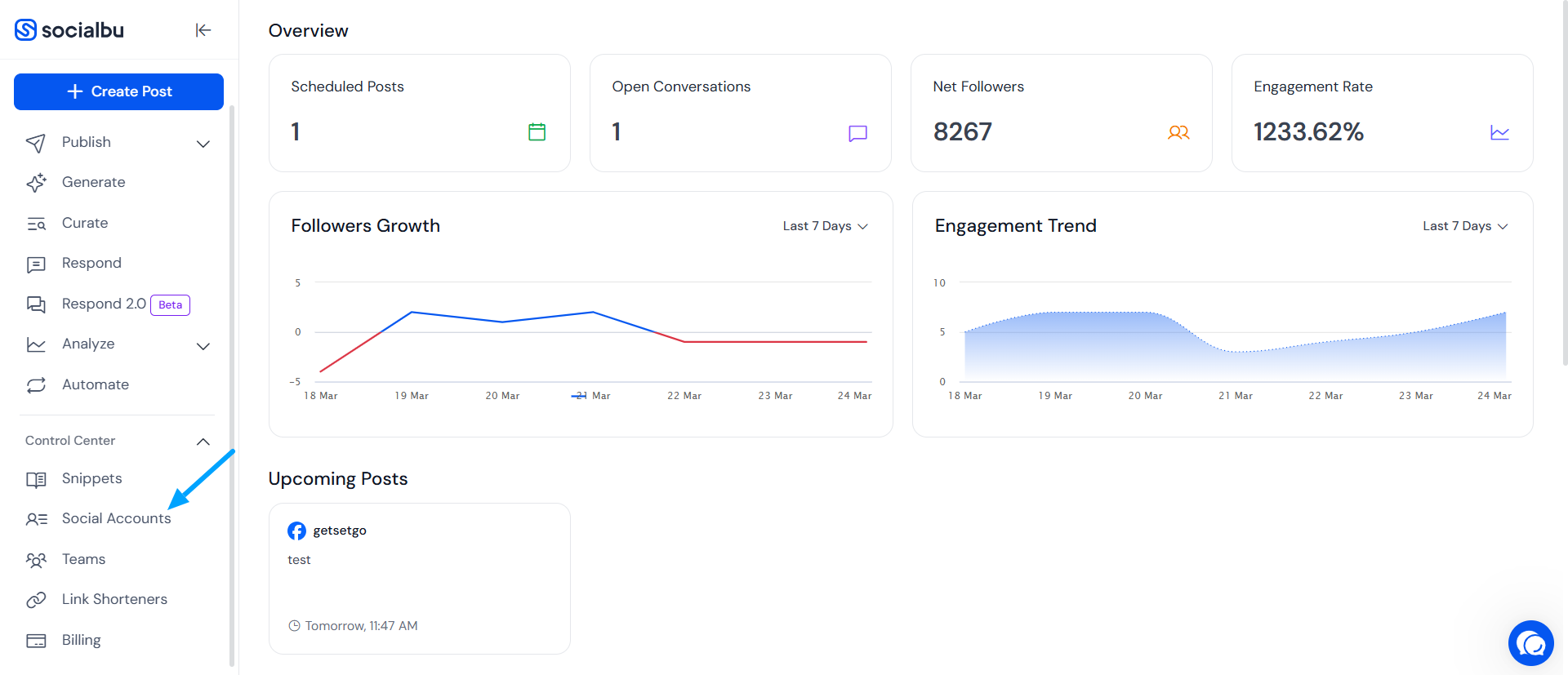Click the Facebook icon on getsetgo post
This screenshot has width=1568, height=675.
click(296, 531)
